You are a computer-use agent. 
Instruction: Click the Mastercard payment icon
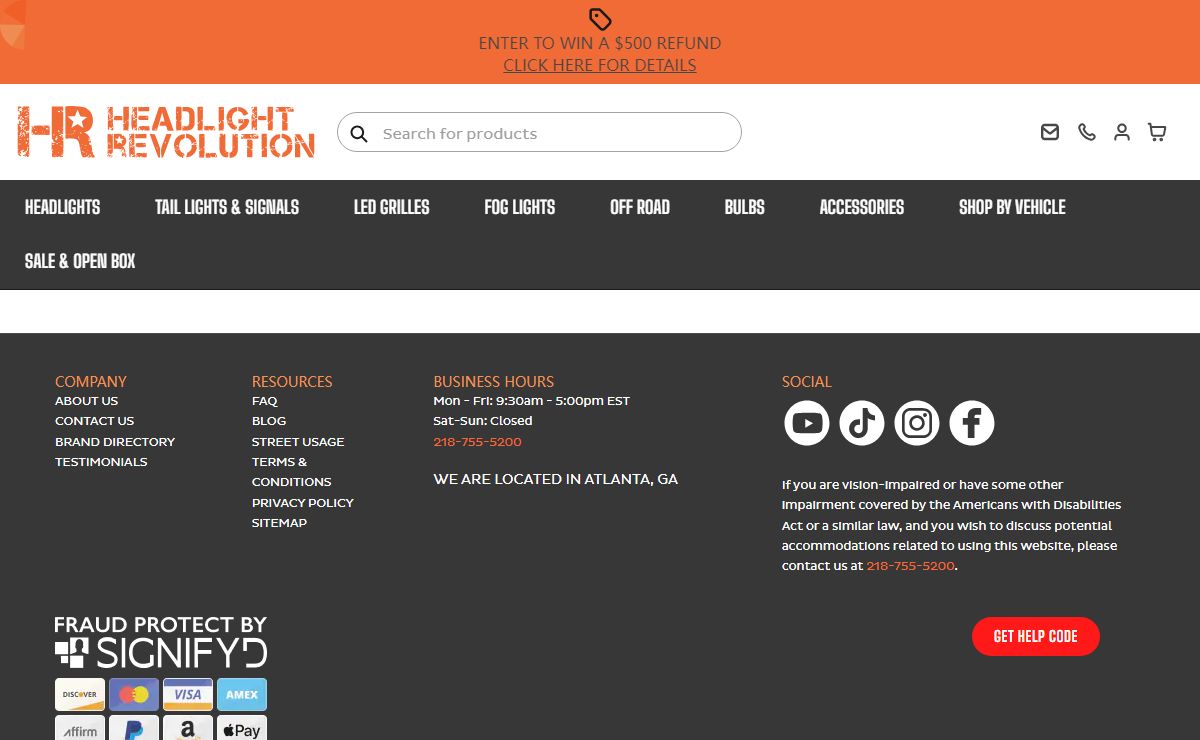tap(134, 694)
